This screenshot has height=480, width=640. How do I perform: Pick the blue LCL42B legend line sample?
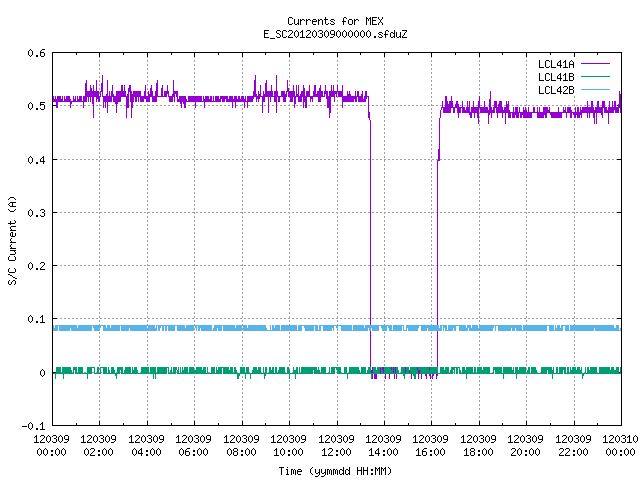coord(595,90)
